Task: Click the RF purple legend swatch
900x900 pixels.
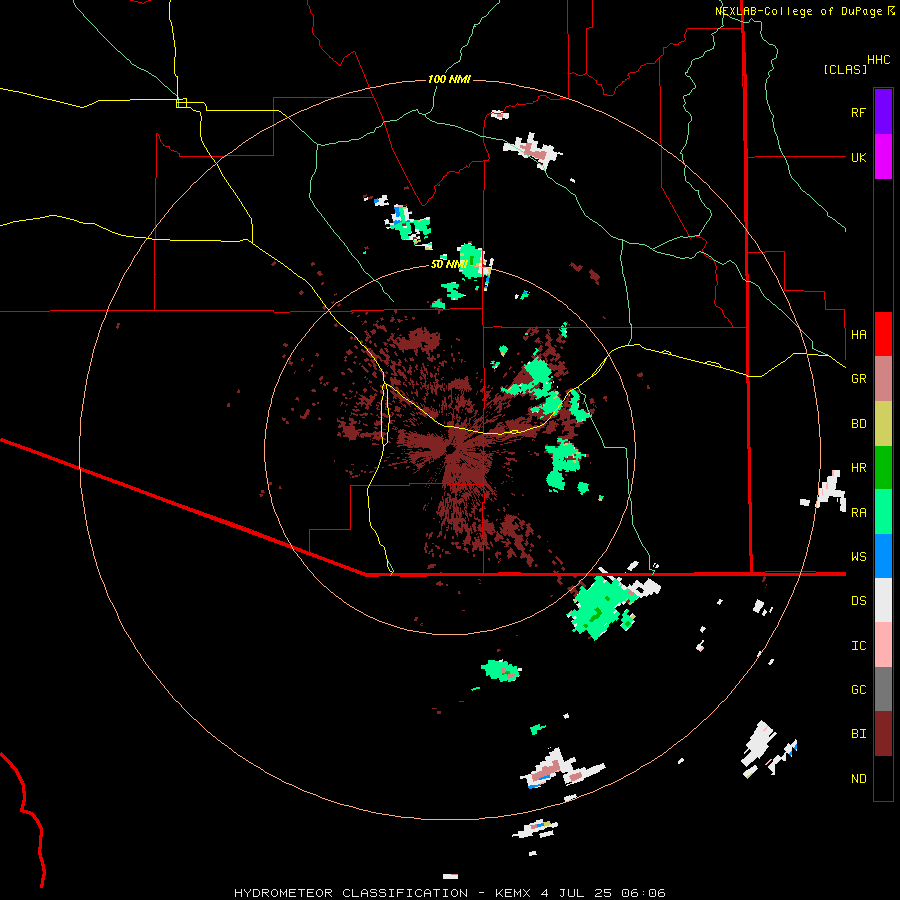Action: tap(883, 112)
